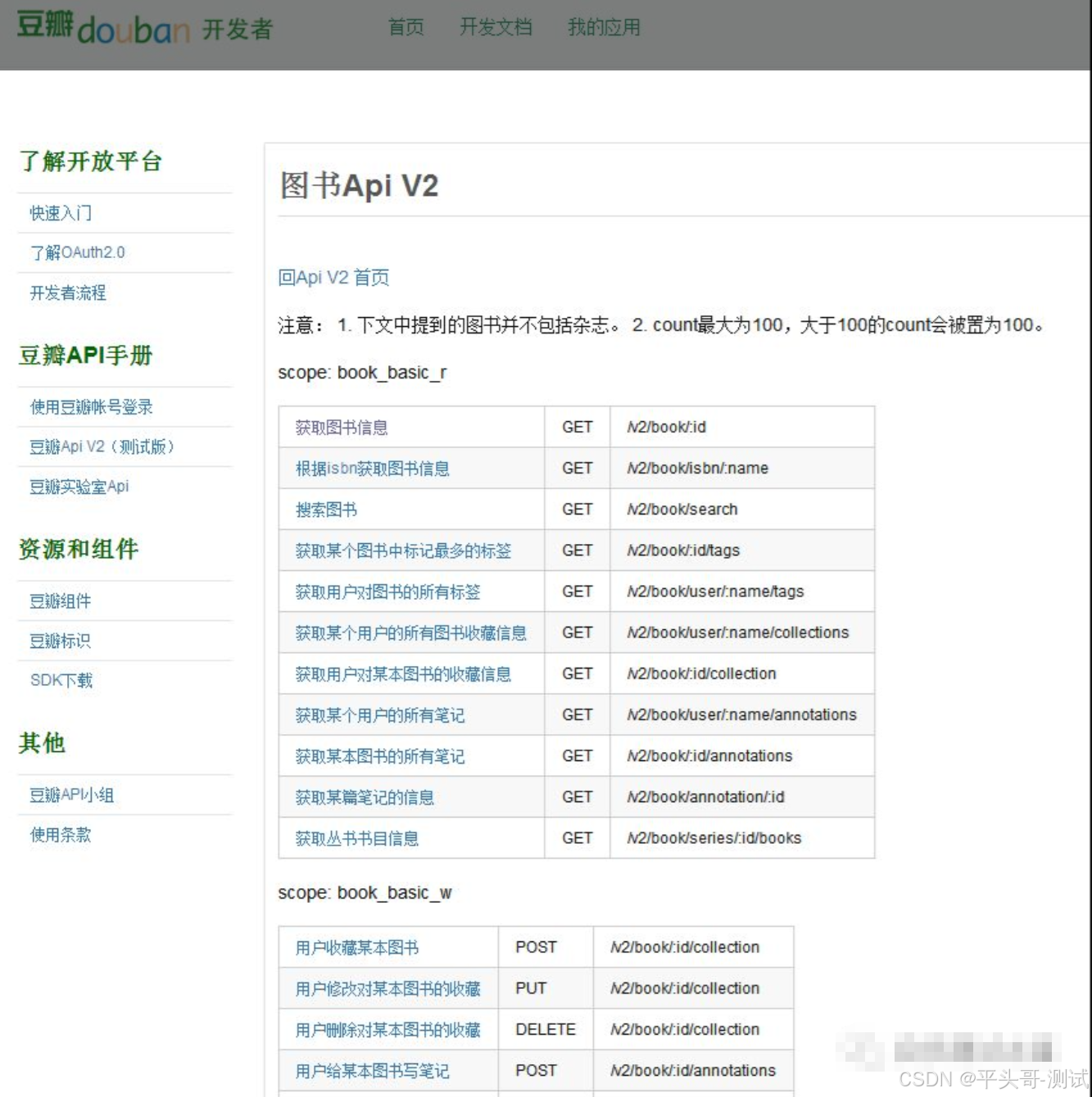Open 根据isbn获取图书信息 documentation
This screenshot has height=1097, width=1092.
pos(373,468)
